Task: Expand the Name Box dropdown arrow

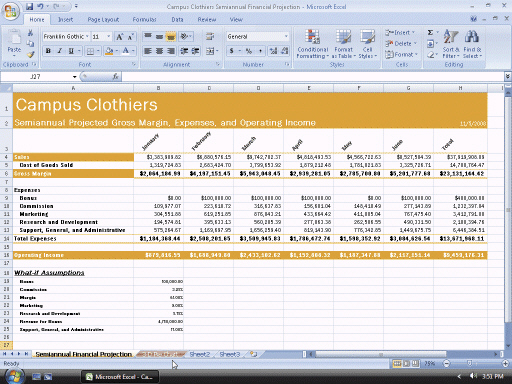Action: point(75,77)
